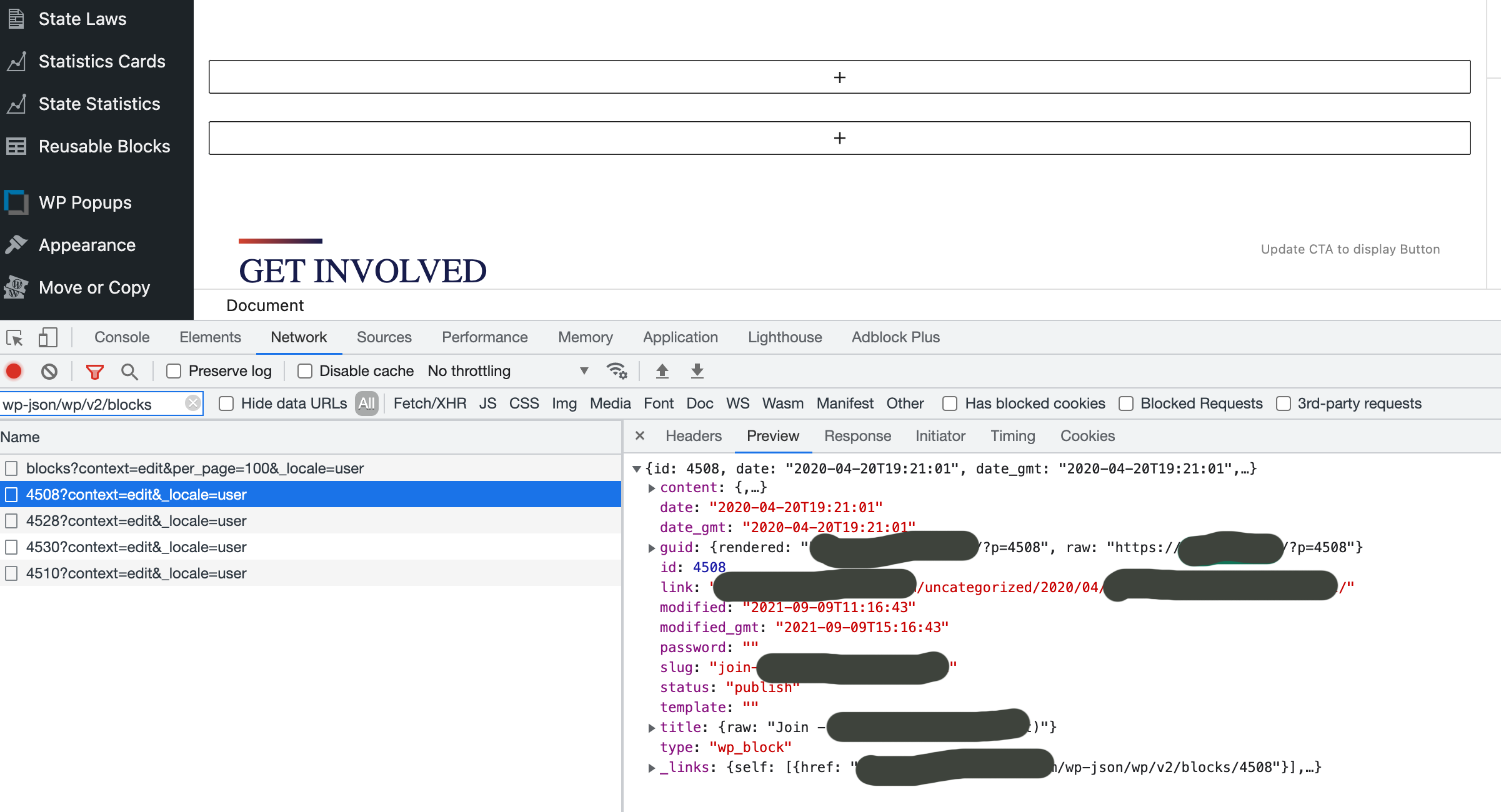This screenshot has width=1501, height=812.
Task: Select the inspect element tool
Action: pos(14,337)
